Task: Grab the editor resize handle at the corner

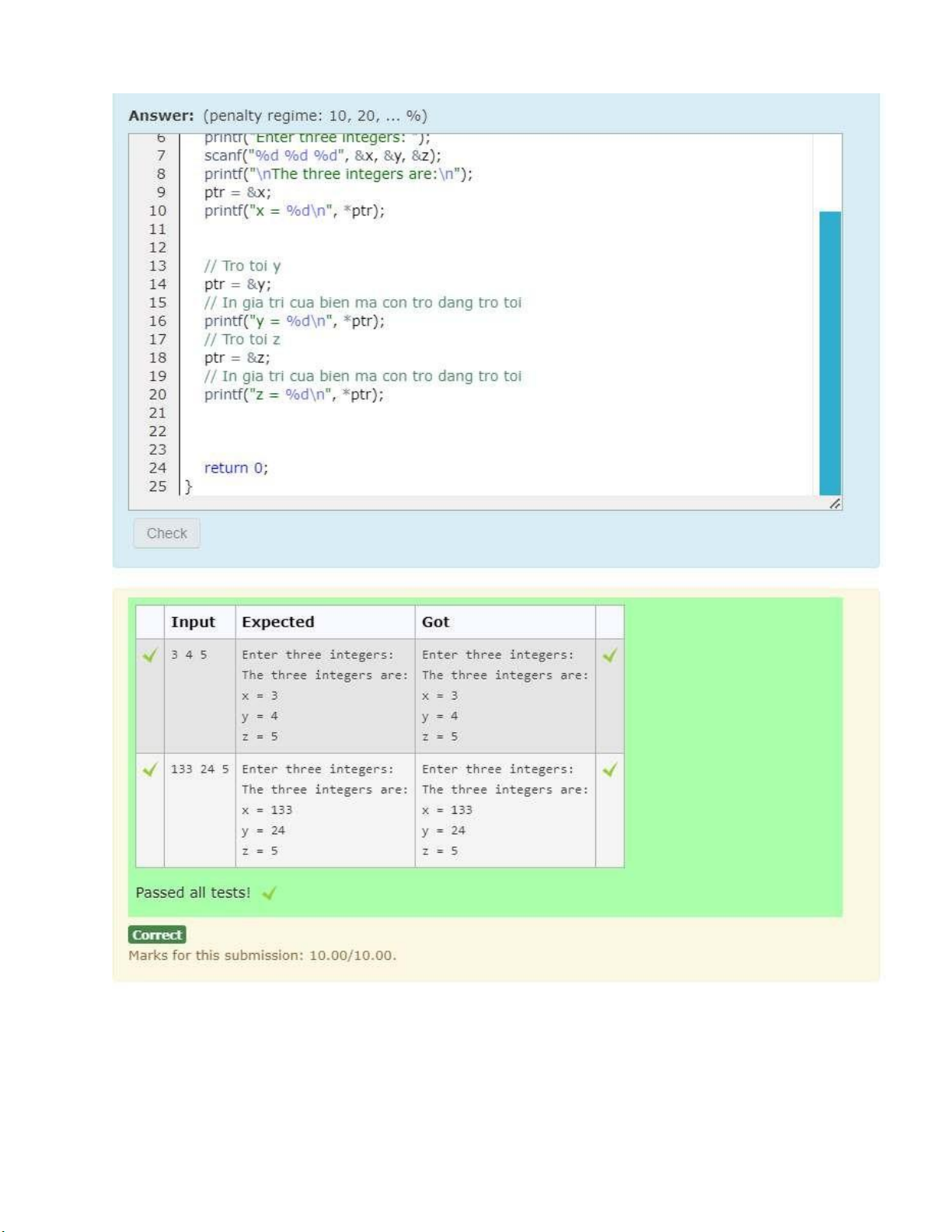Action: 835,504
